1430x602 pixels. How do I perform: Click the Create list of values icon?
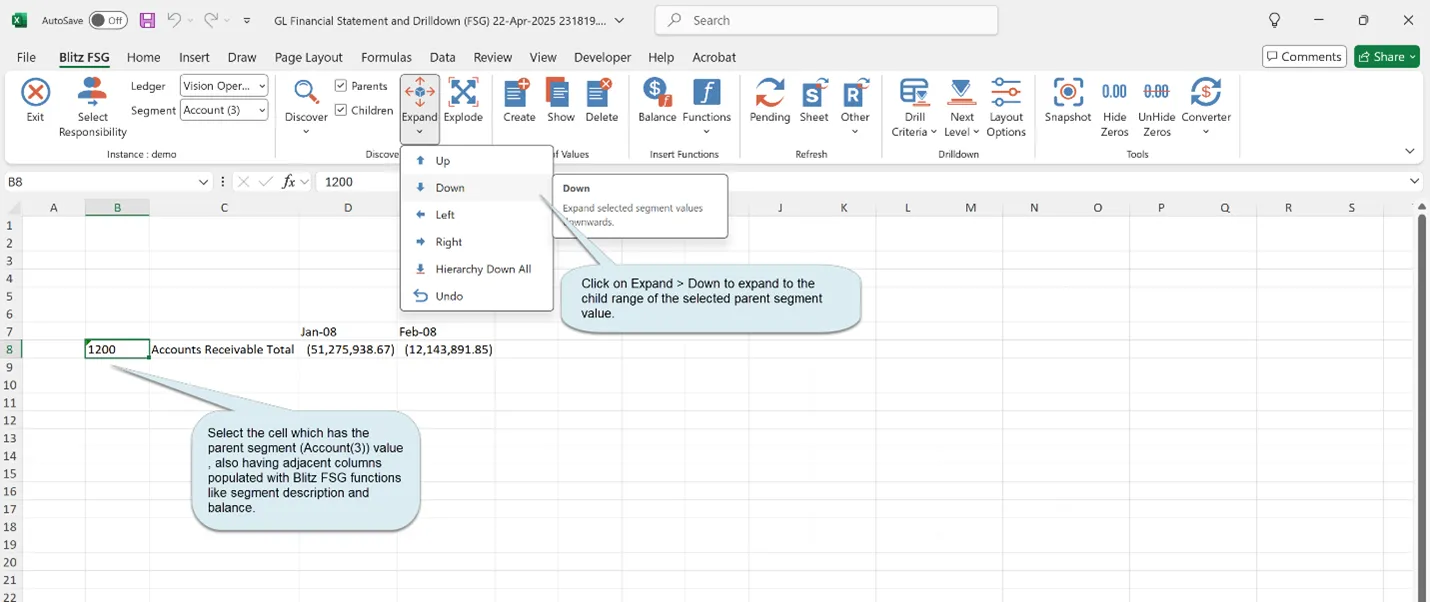[519, 100]
